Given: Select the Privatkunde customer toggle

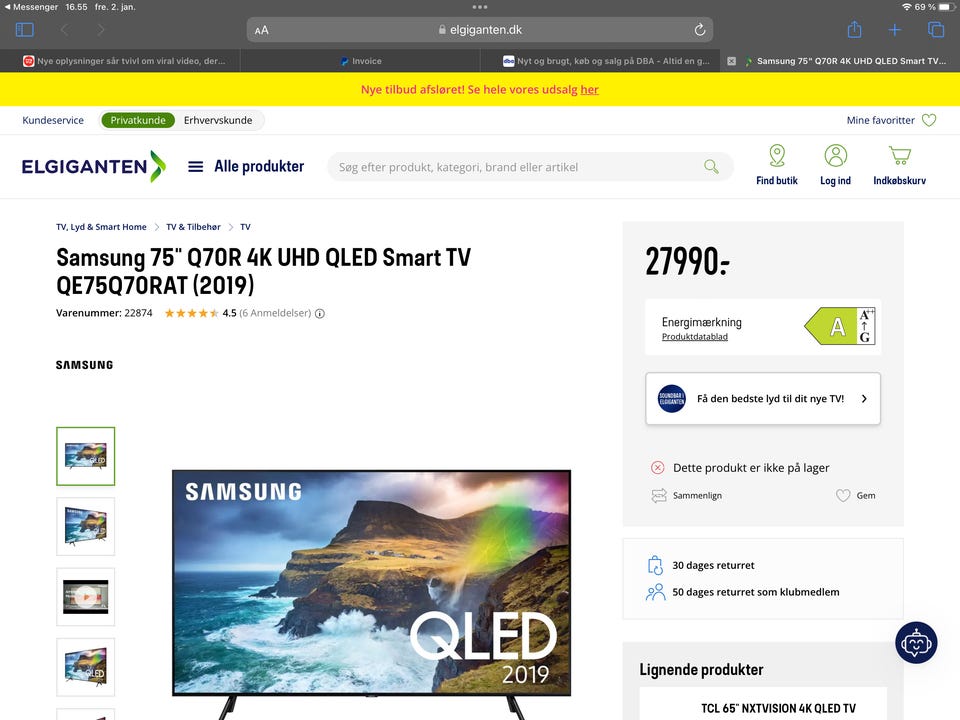Looking at the screenshot, I should point(138,120).
